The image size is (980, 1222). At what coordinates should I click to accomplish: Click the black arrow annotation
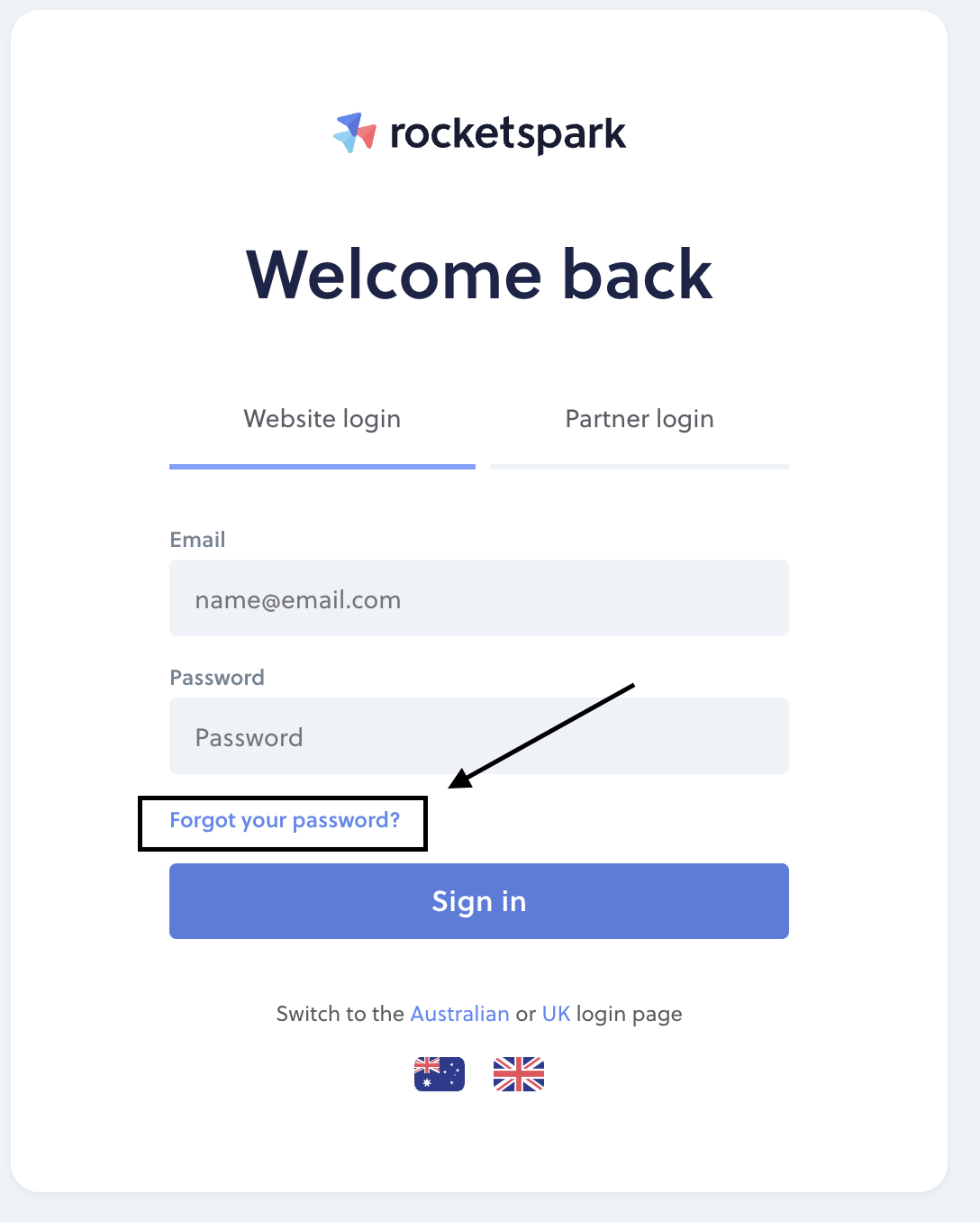(541, 735)
